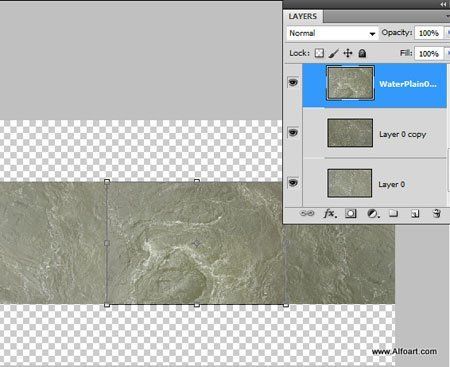This screenshot has width=450, height=367.
Task: Click the Delete layer trash icon
Action: pos(437,213)
